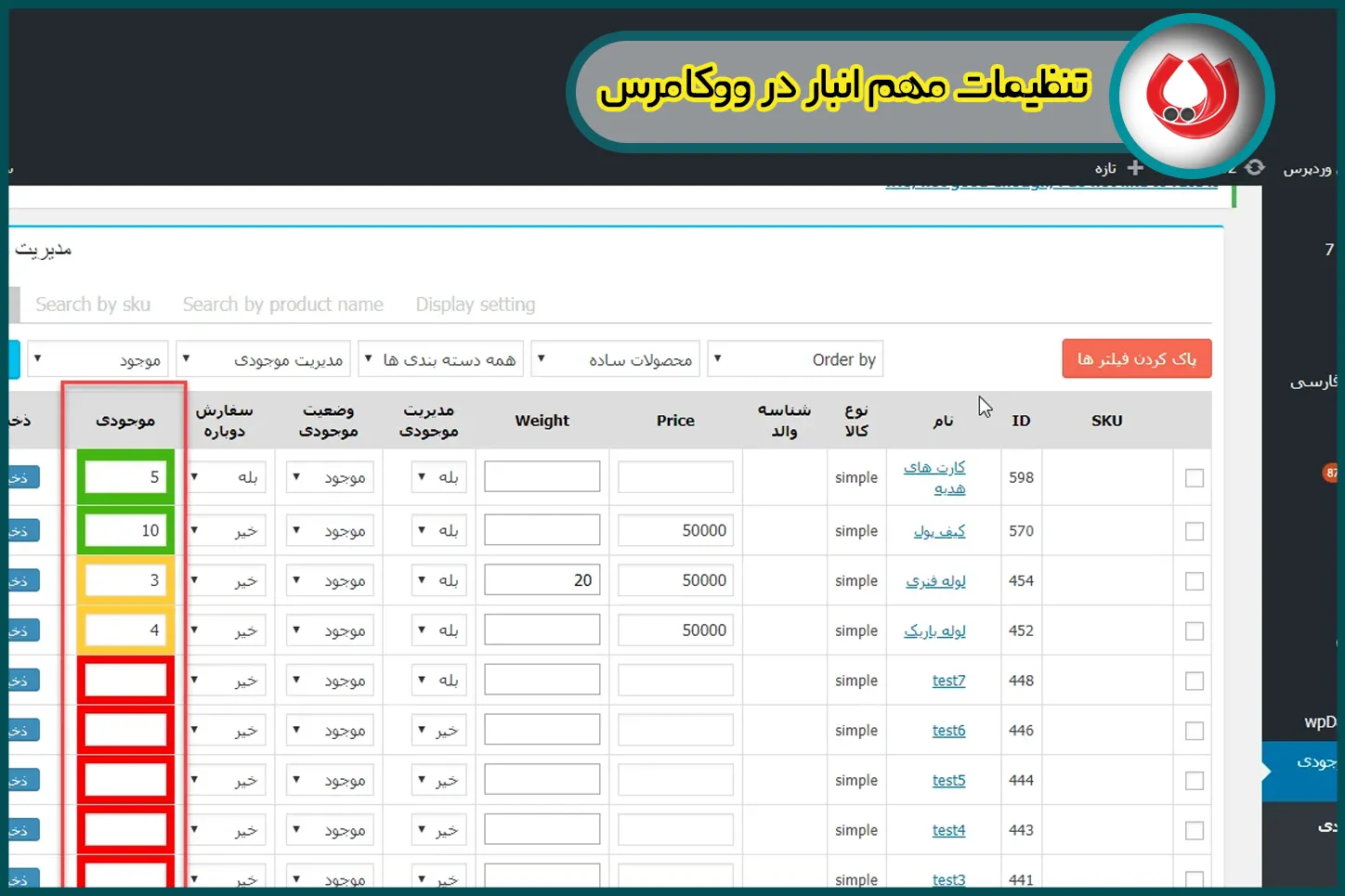This screenshot has width=1345, height=896.
Task: Switch to Search by product name tab
Action: [283, 305]
